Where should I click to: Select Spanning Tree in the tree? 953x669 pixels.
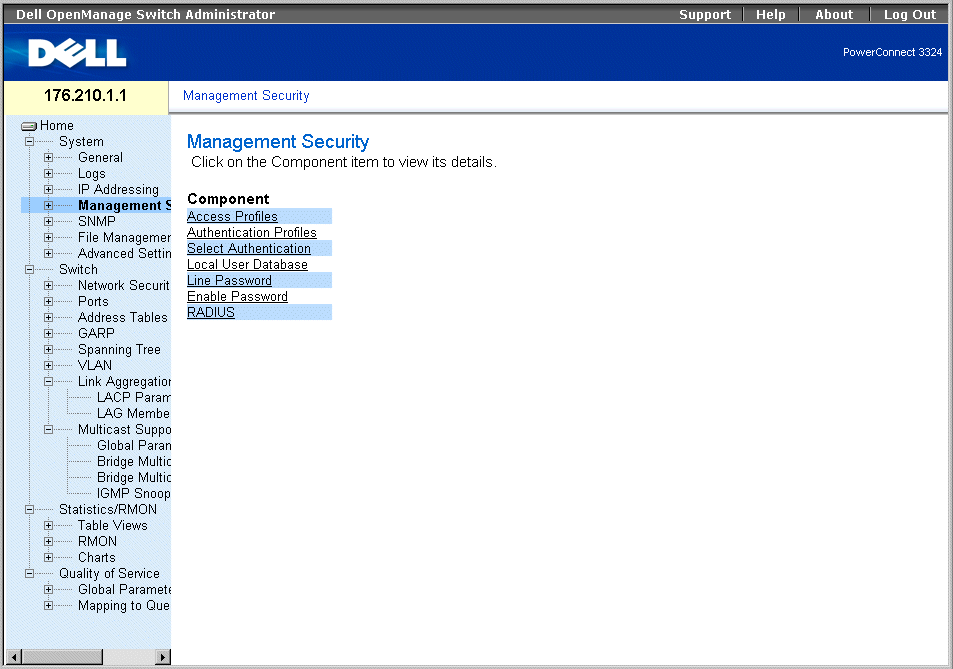pos(119,349)
